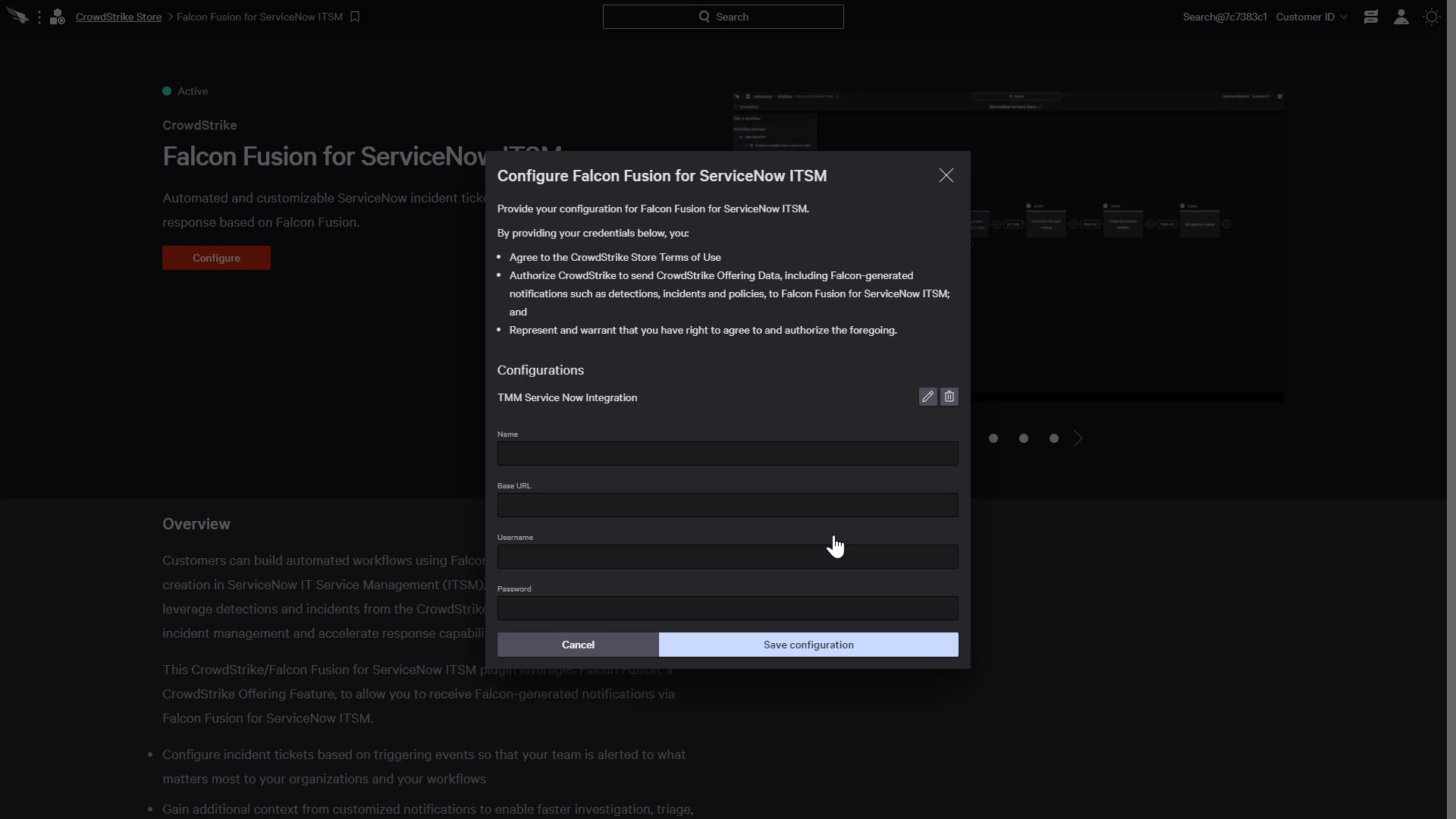Screen dimensions: 1456x819
Task: Select carousel slide indicator dot two
Action: [x=1024, y=438]
